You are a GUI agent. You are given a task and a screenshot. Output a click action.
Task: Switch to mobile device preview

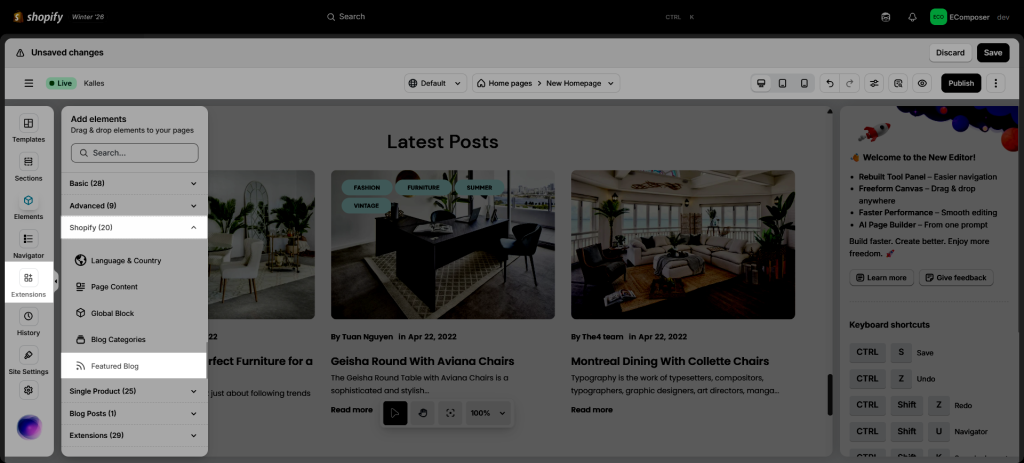(804, 83)
